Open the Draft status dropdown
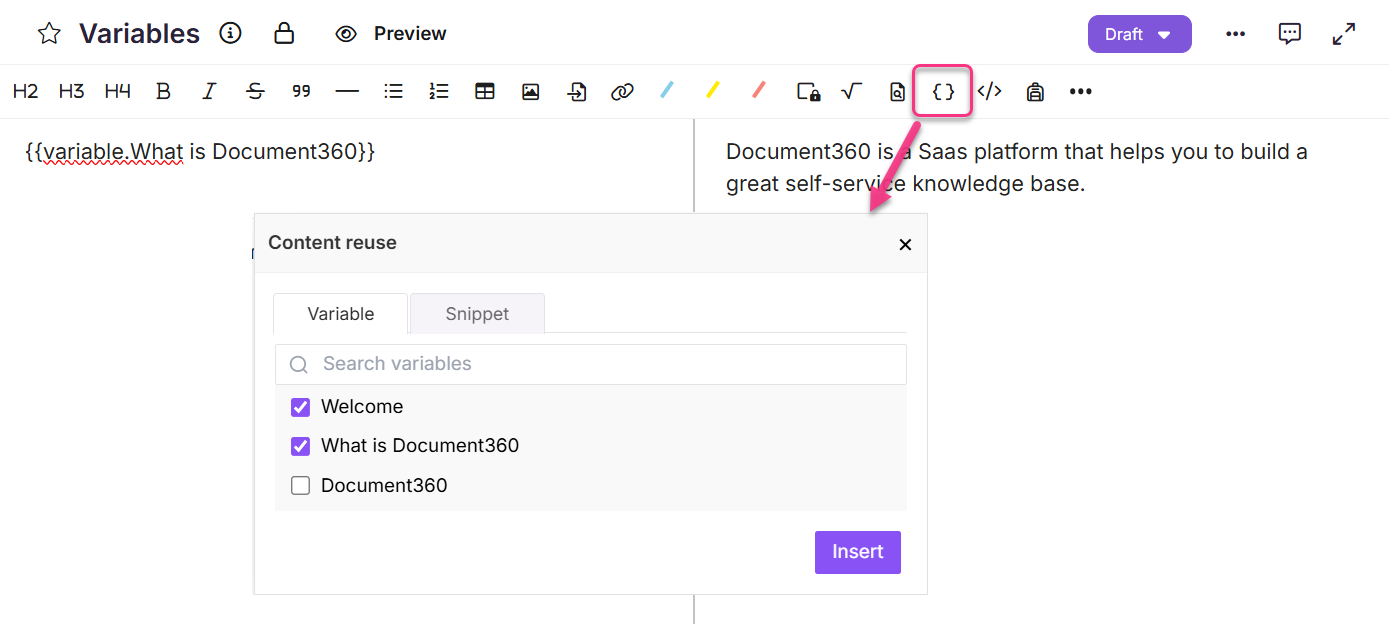The image size is (1389, 624). 1139,33
